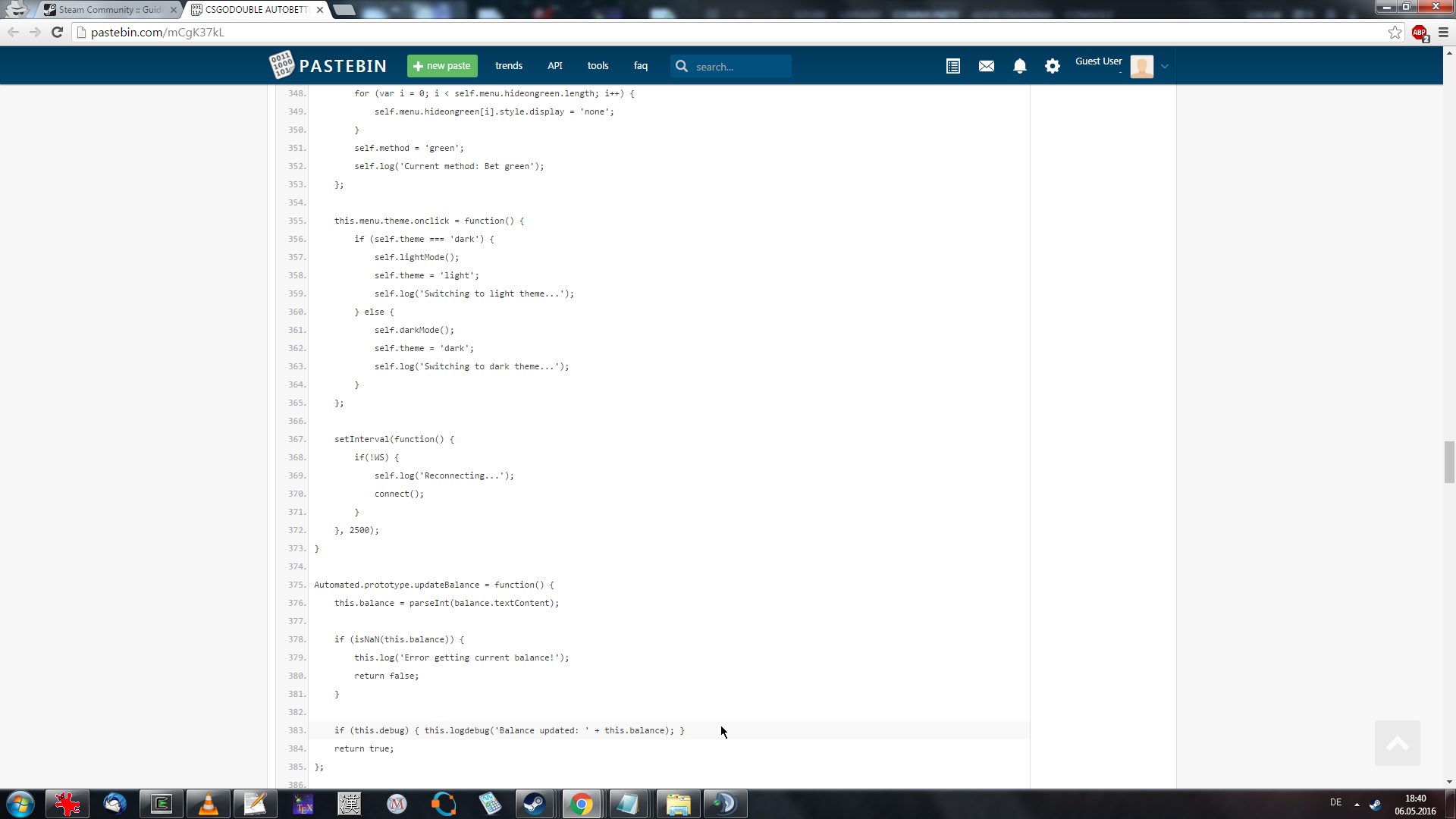The height and width of the screenshot is (819, 1456).
Task: Bookmark page with the star icon
Action: [x=1395, y=32]
